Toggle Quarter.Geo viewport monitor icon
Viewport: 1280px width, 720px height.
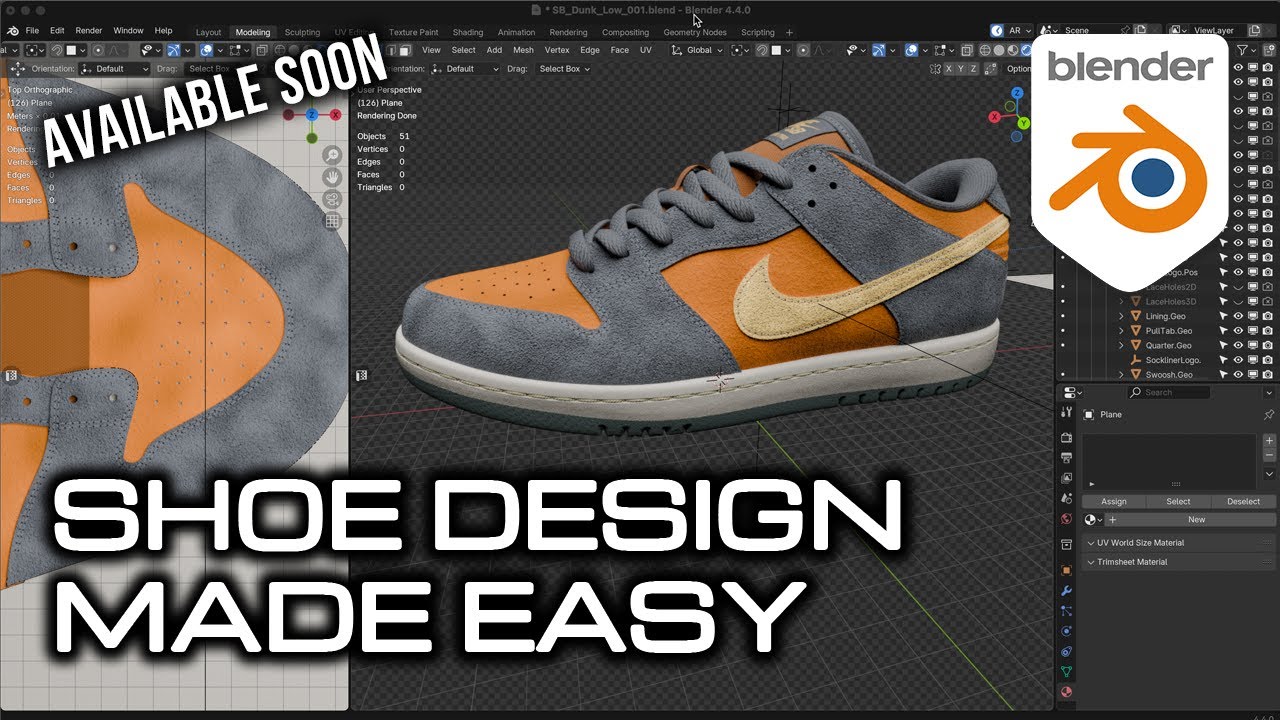tap(1253, 345)
